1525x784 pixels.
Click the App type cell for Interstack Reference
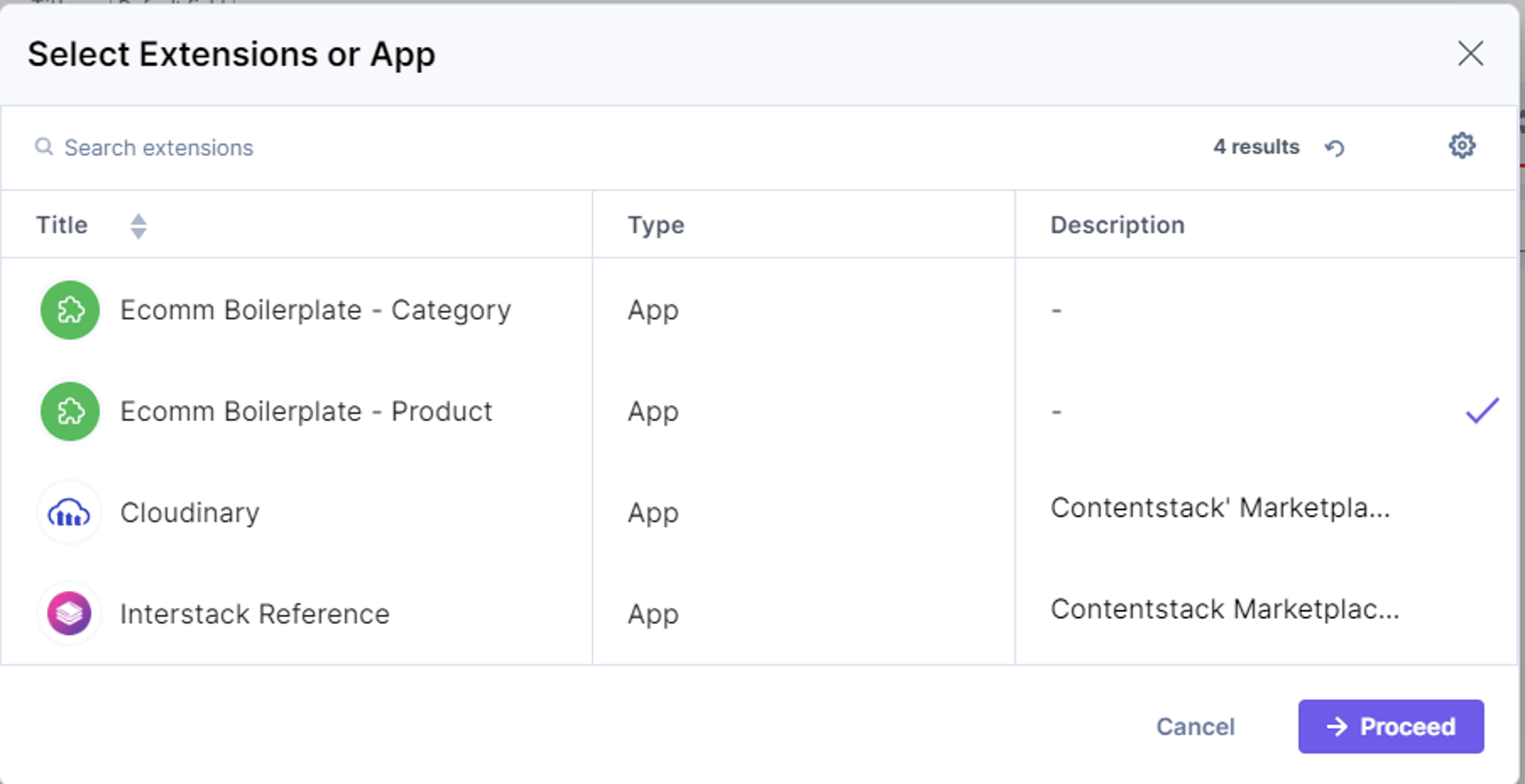point(653,614)
